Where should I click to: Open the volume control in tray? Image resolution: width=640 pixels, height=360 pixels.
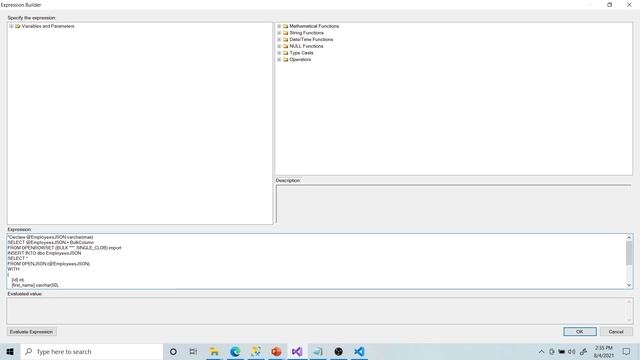571,351
